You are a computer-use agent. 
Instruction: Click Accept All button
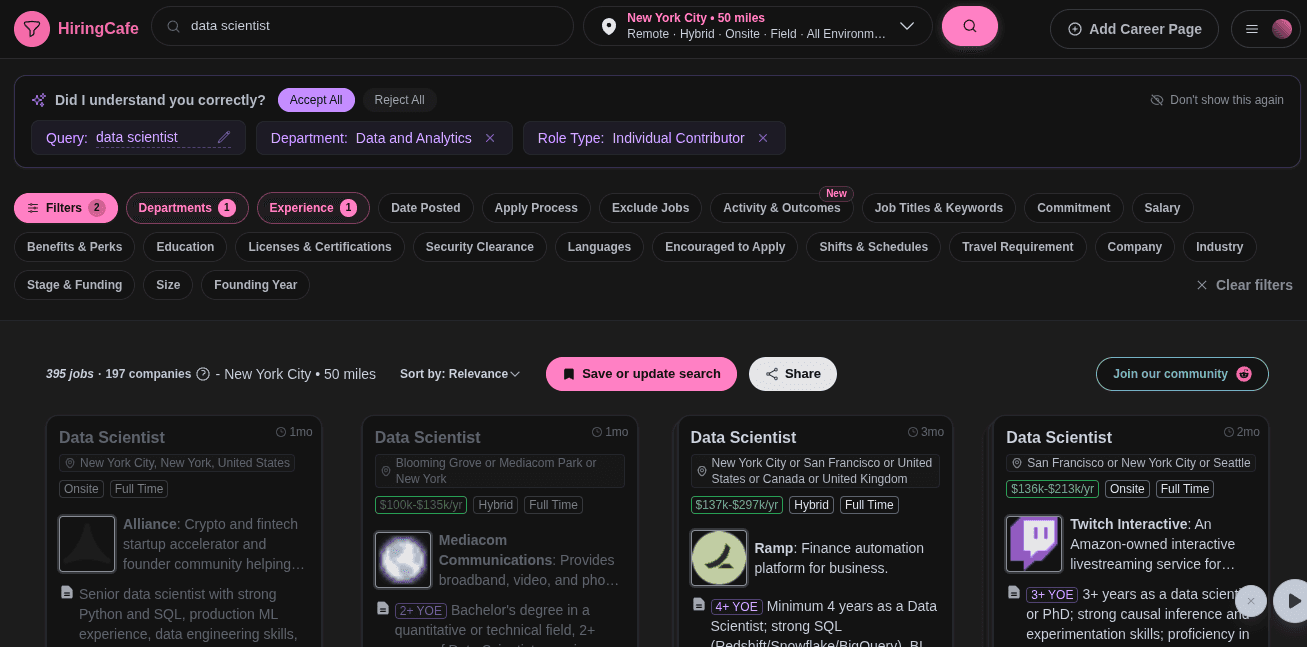click(x=316, y=100)
